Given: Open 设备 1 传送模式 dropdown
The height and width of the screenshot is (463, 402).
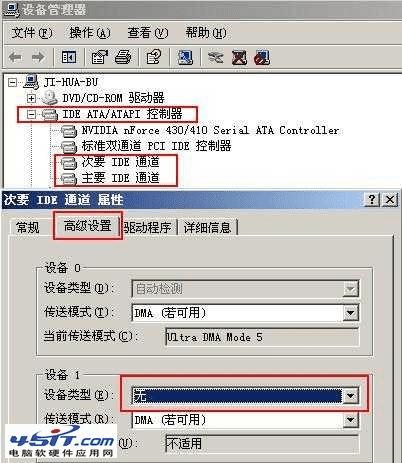Looking at the screenshot, I should tap(351, 420).
